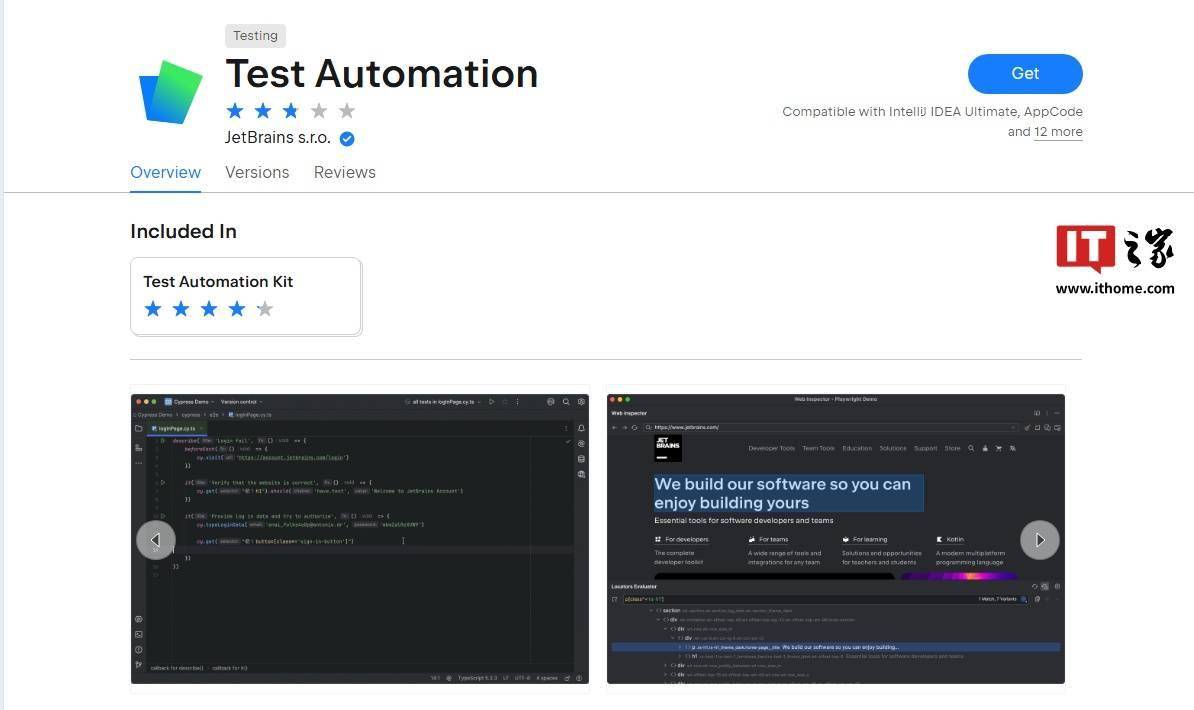This screenshot has width=1194, height=710.
Task: Click 'Compatible with IntelliJ IDEA Ultimate, AppCode' text
Action: click(x=932, y=111)
